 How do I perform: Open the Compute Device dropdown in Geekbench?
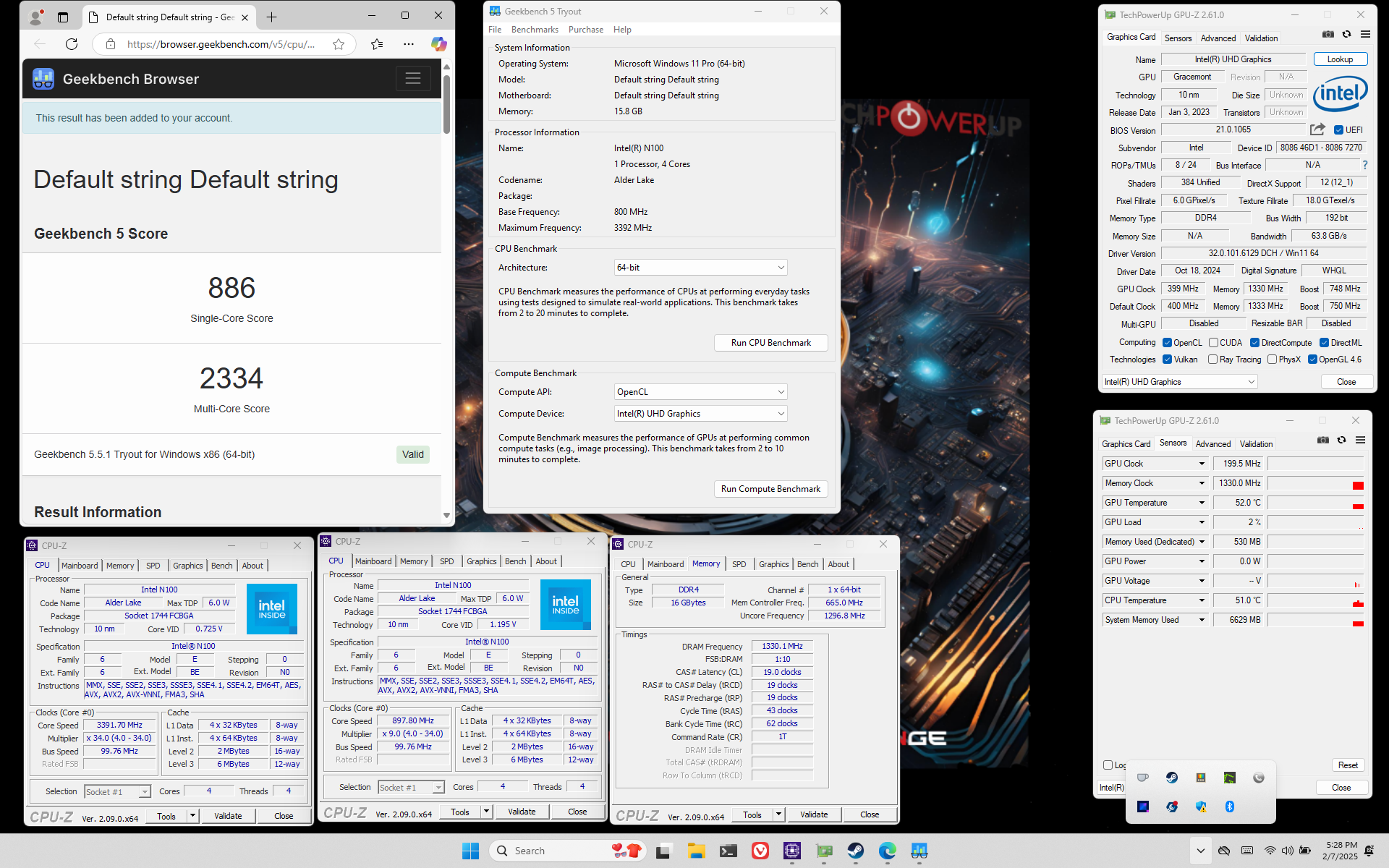[x=700, y=414]
